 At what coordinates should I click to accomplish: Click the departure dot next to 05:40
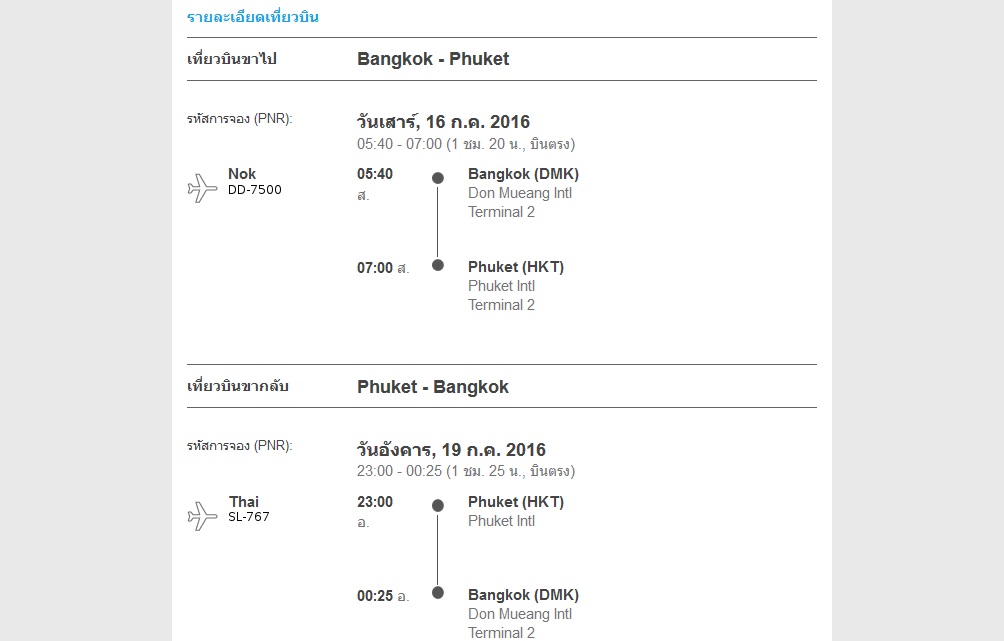click(x=437, y=178)
